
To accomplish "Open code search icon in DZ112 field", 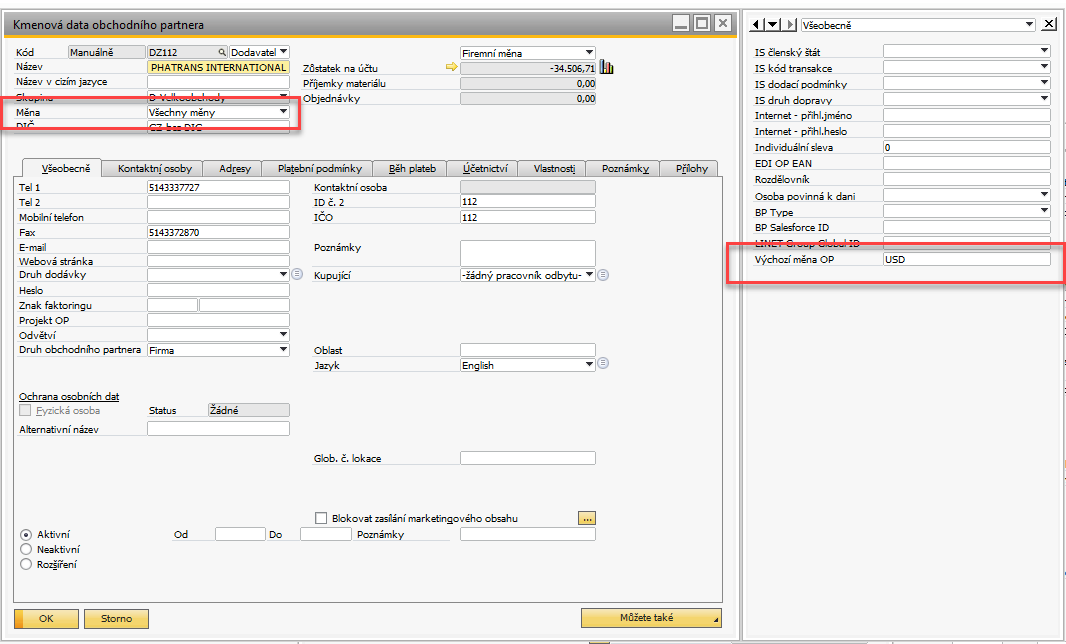I will pos(222,52).
